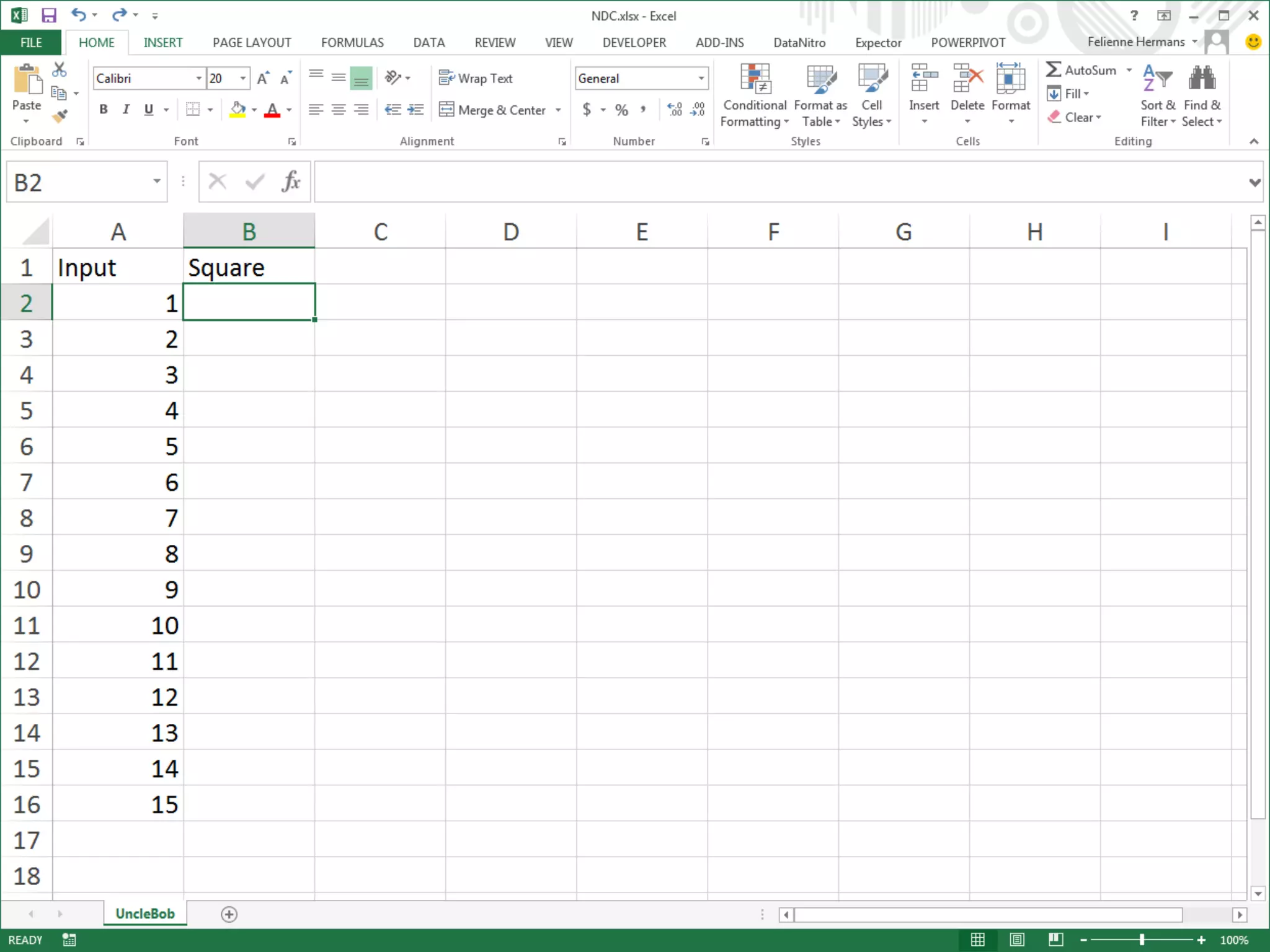
Task: Click the Increase Decimal icon
Action: (675, 110)
